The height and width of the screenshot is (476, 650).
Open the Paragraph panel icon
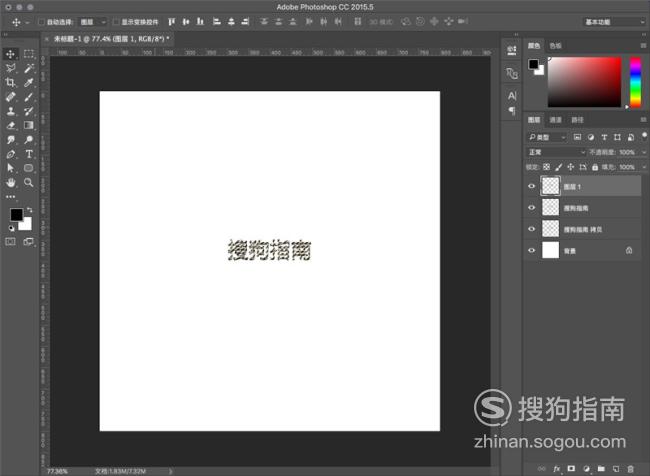point(512,111)
